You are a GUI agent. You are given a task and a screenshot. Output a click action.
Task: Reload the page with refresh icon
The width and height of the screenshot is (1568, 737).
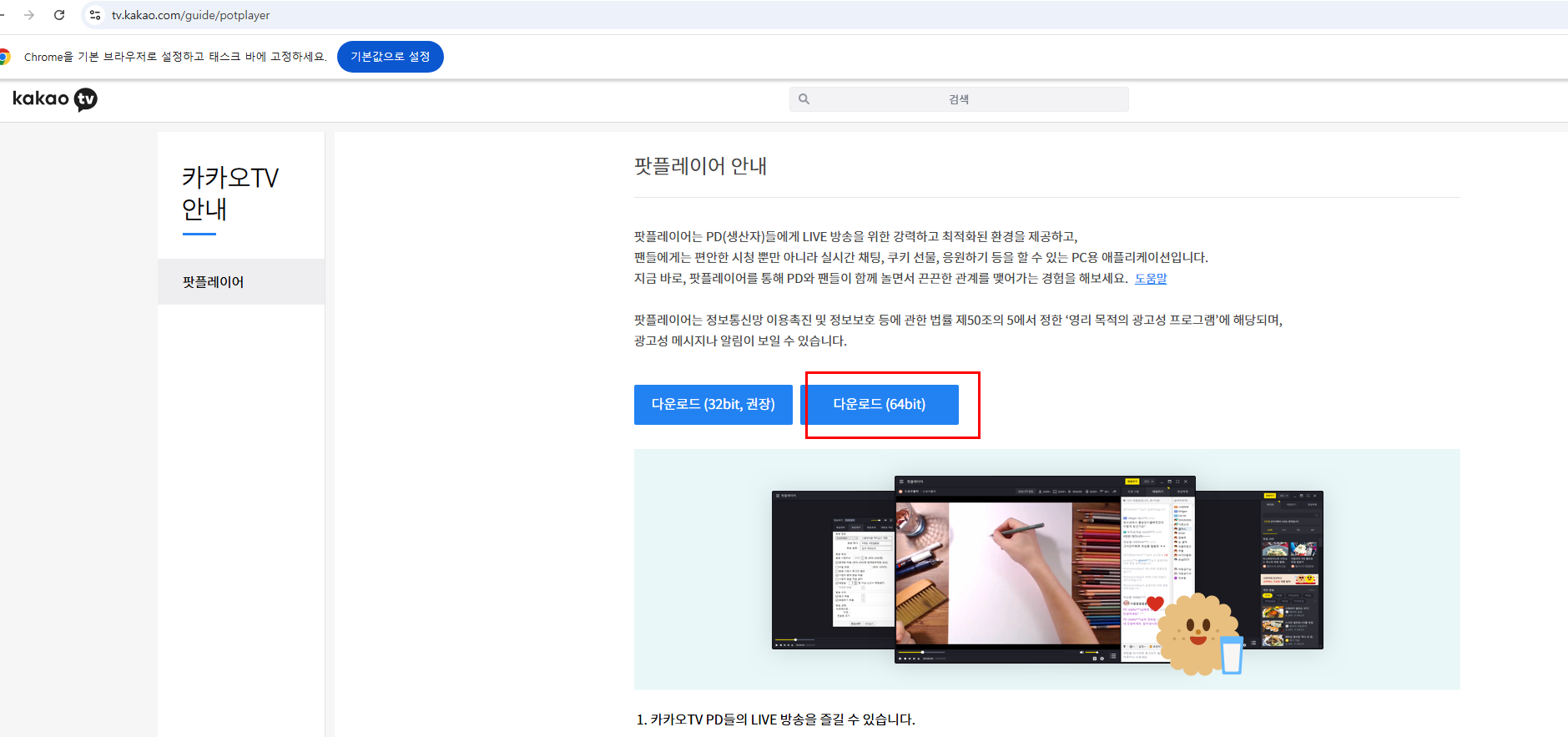tap(59, 15)
